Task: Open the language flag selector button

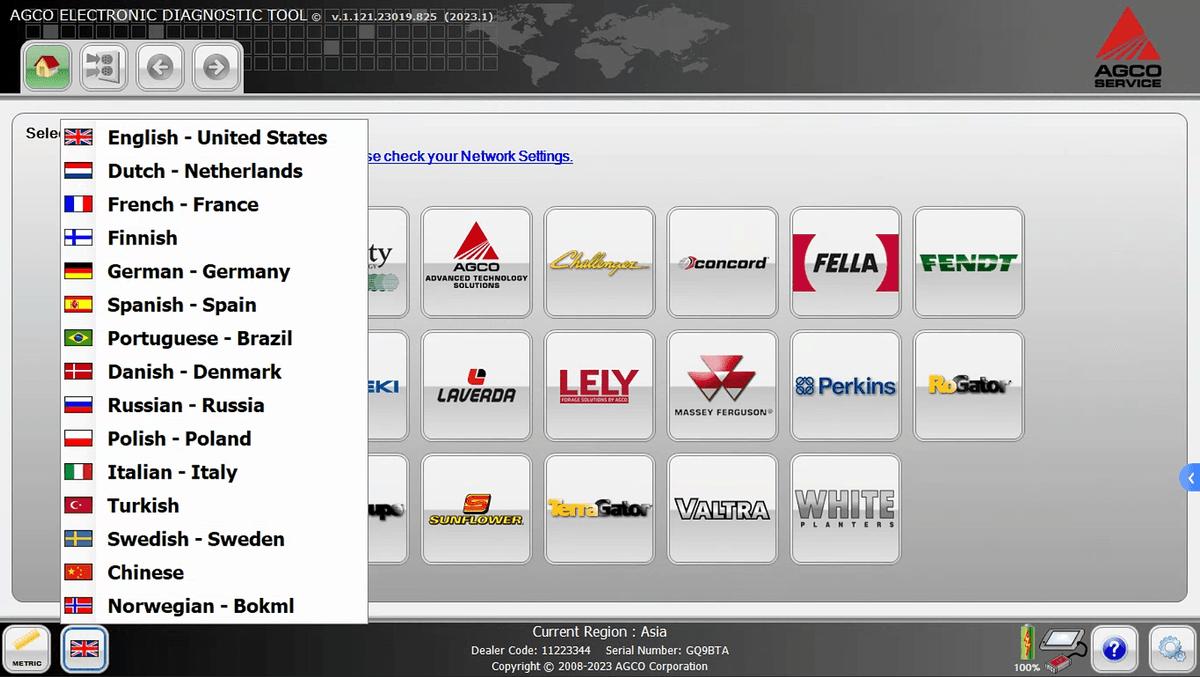Action: tap(84, 650)
